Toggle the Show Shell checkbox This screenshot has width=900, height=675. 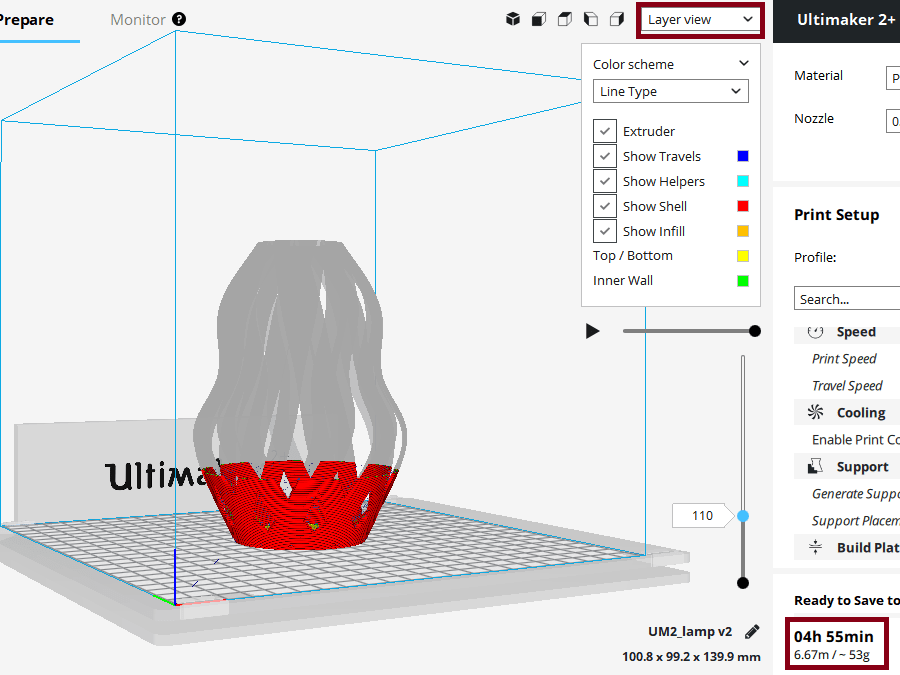(605, 206)
